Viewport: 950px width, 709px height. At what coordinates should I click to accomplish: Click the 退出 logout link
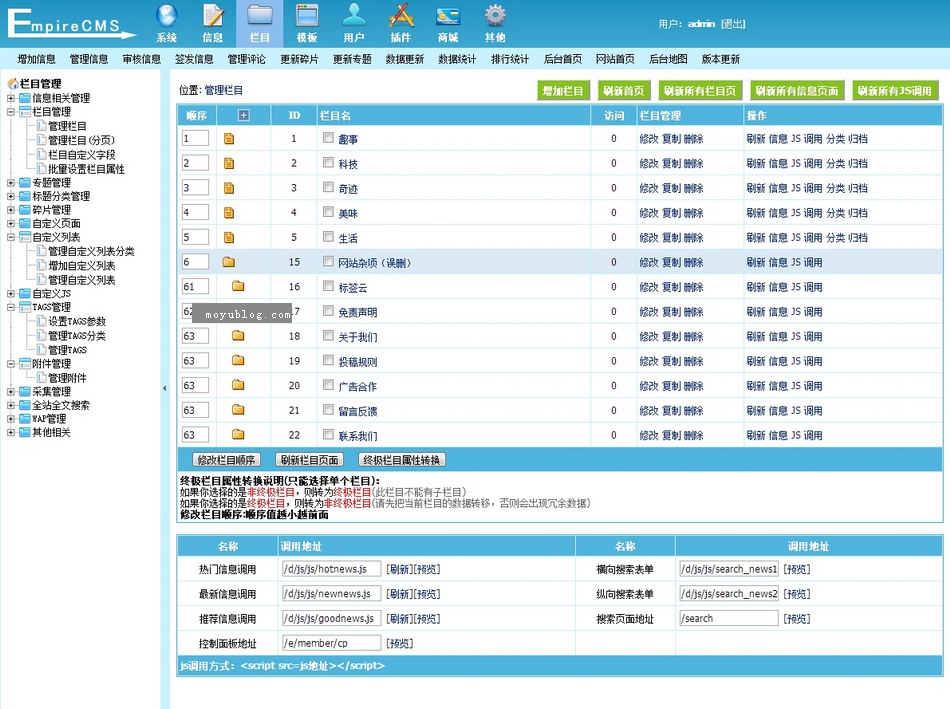[733, 24]
